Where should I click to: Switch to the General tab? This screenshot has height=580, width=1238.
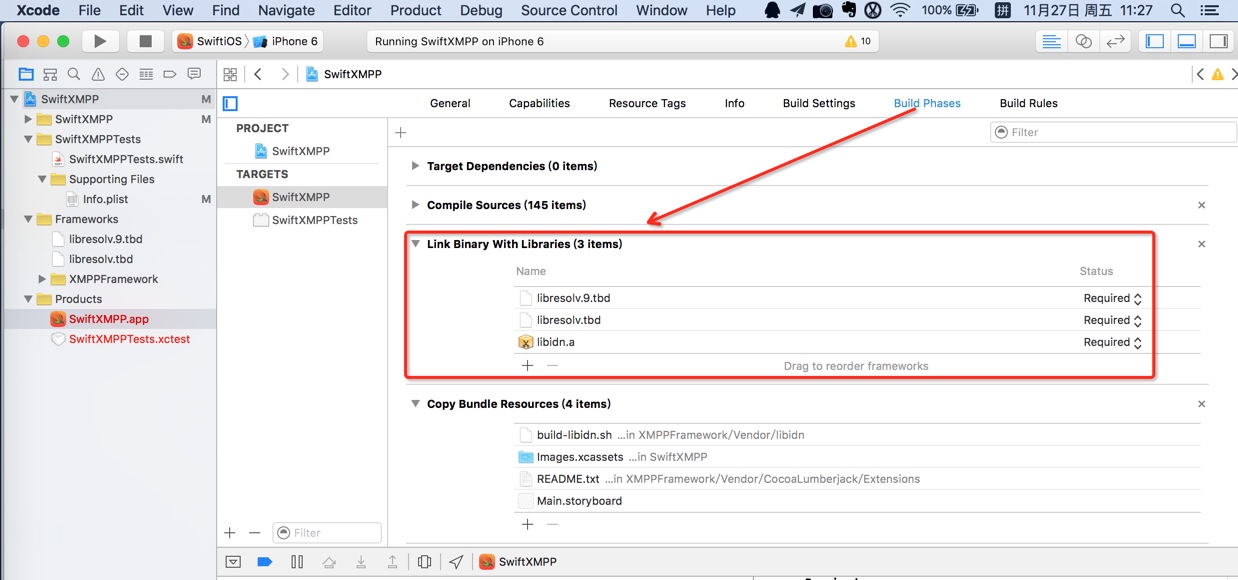pos(450,103)
